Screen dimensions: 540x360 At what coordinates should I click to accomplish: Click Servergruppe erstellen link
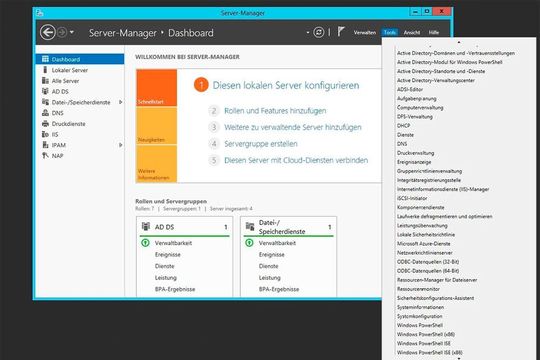(x=261, y=144)
